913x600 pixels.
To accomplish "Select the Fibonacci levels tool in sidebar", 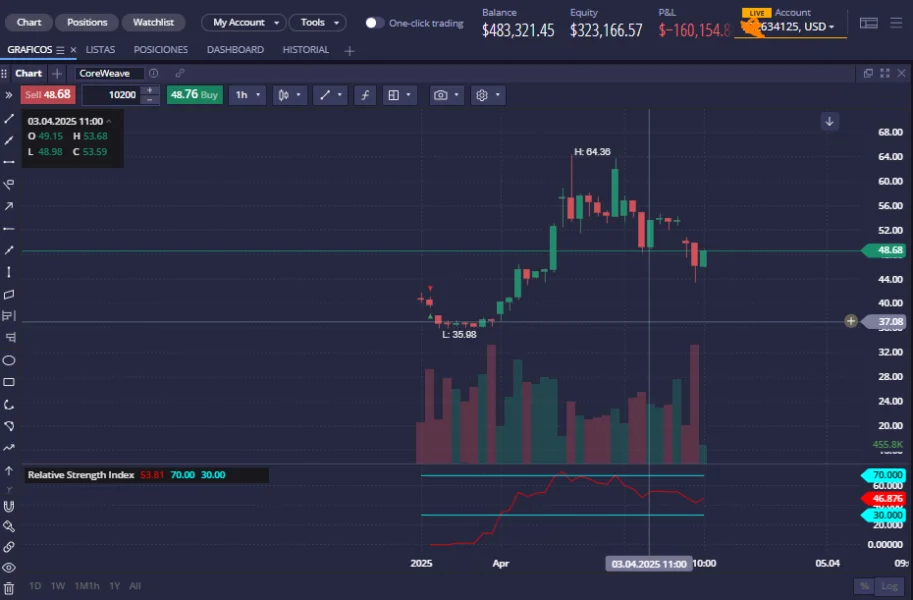I will [9, 316].
